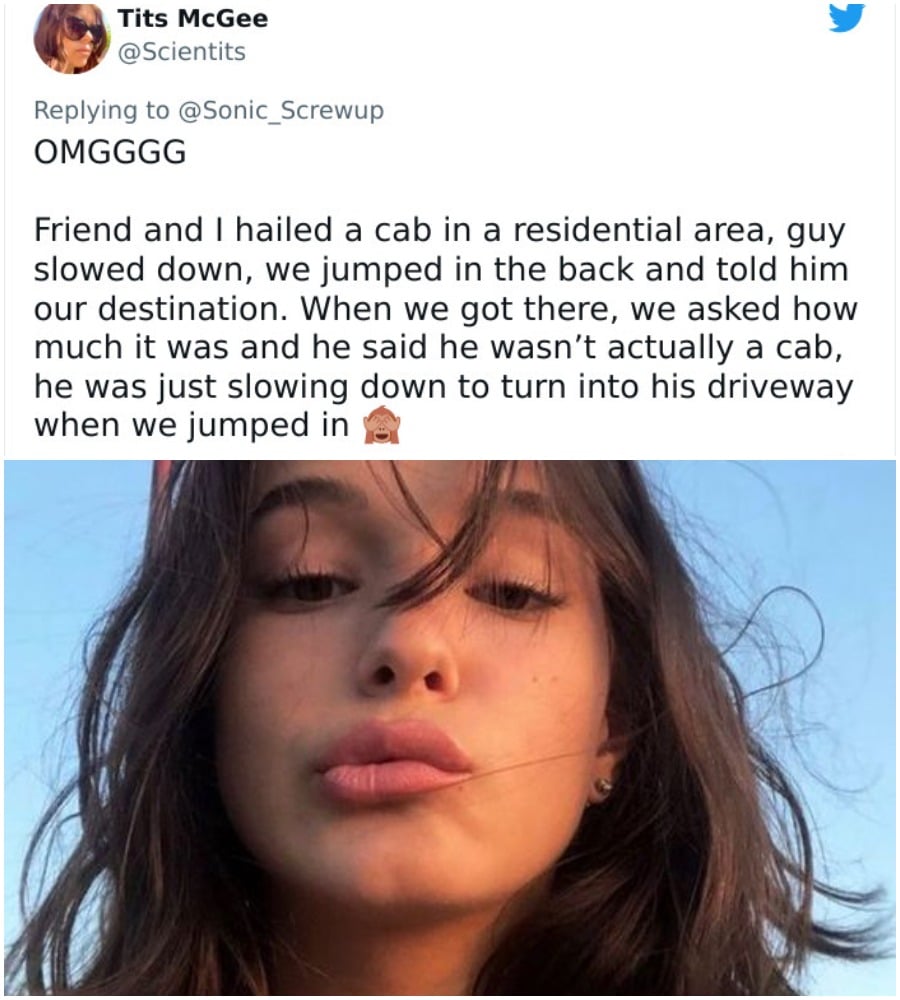Open the @Scientits handle

click(182, 52)
